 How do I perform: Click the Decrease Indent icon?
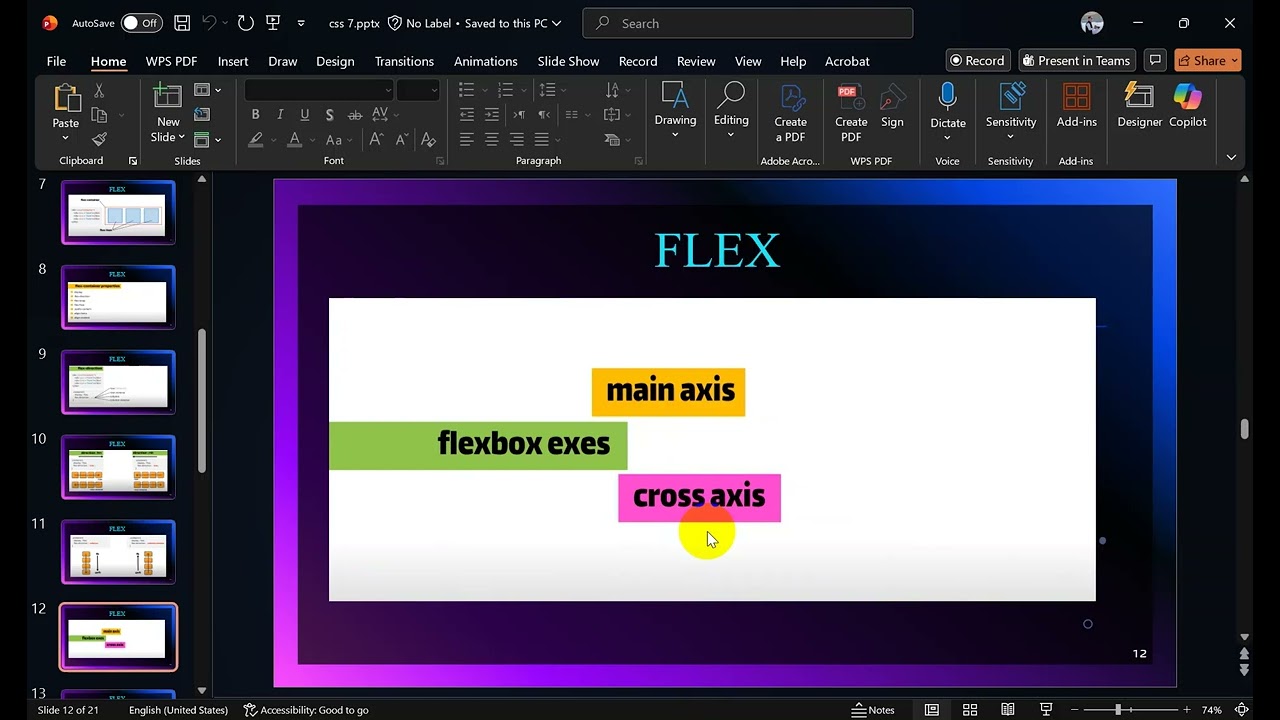[x=467, y=114]
